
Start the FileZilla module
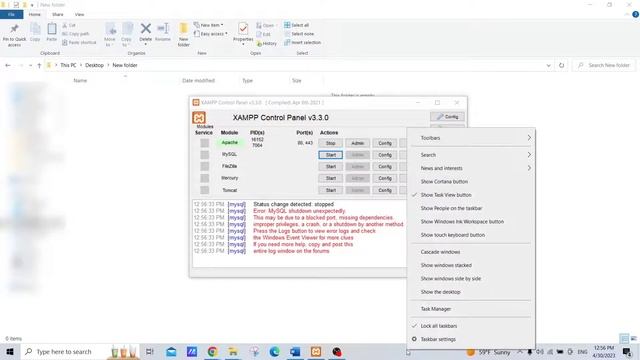pyautogui.click(x=331, y=167)
